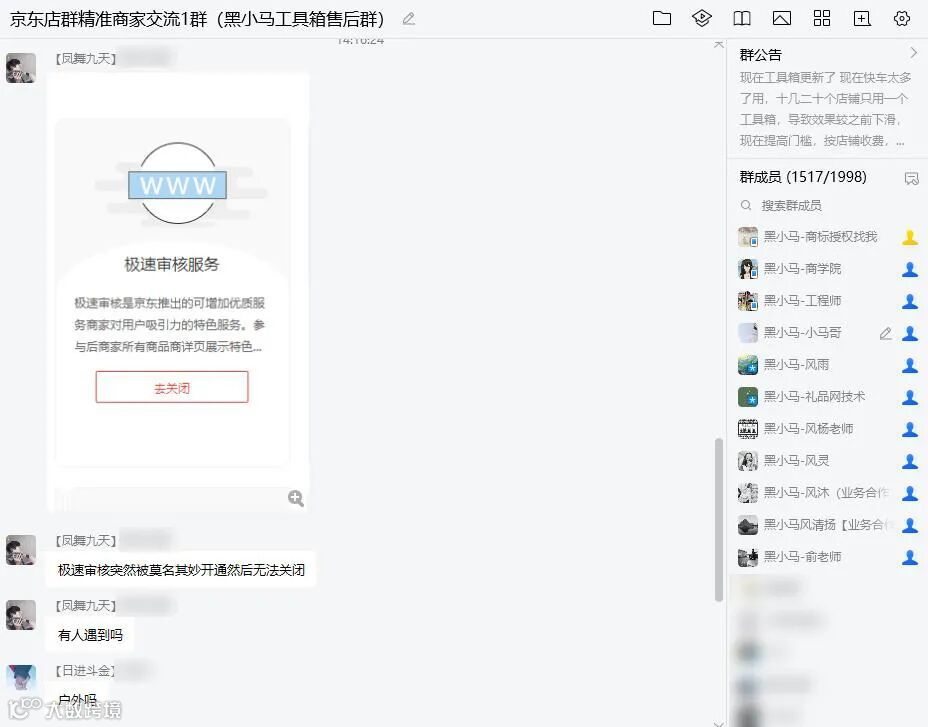Click the message 有人遇到吗
The image size is (928, 727).
click(x=90, y=635)
